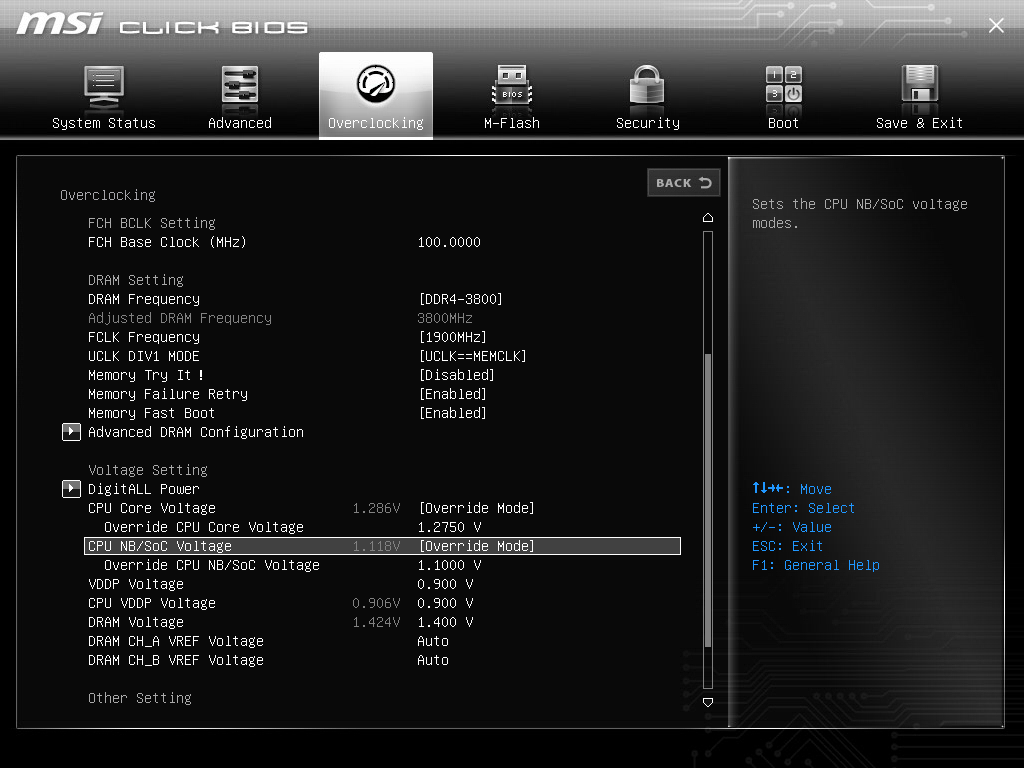
Task: Open the Security padlock icon
Action: tap(647, 86)
